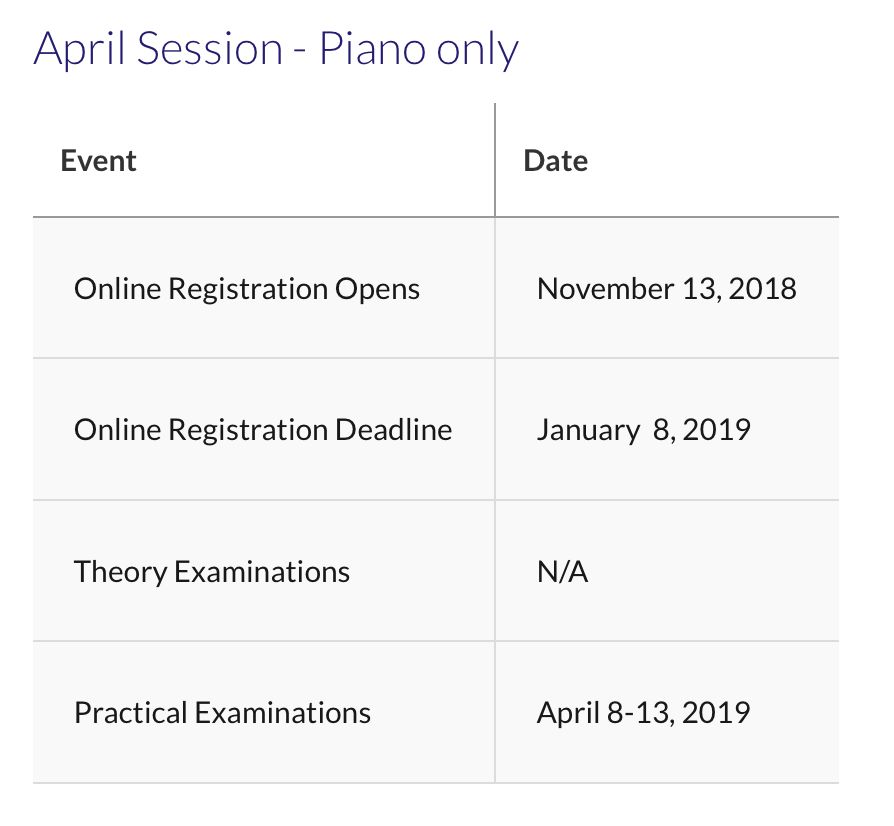Image resolution: width=894 pixels, height=826 pixels.
Task: Click the word November in the date column
Action: click(606, 288)
